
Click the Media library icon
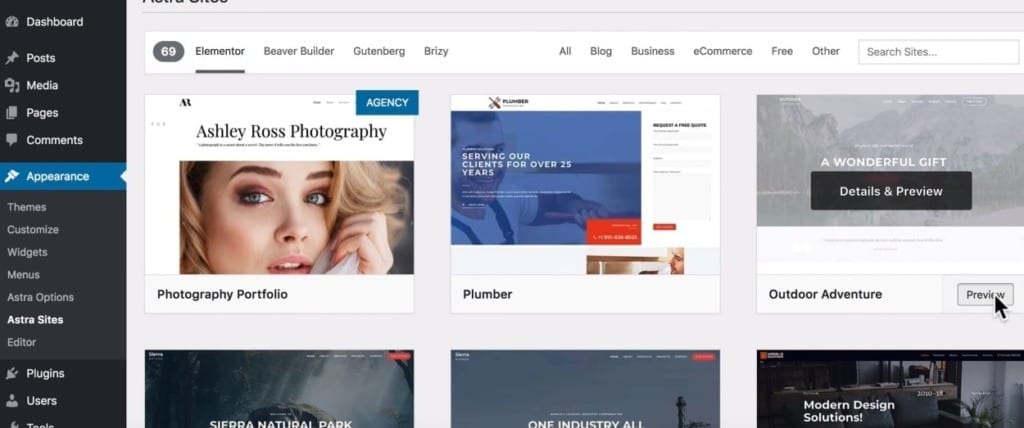pos(12,85)
